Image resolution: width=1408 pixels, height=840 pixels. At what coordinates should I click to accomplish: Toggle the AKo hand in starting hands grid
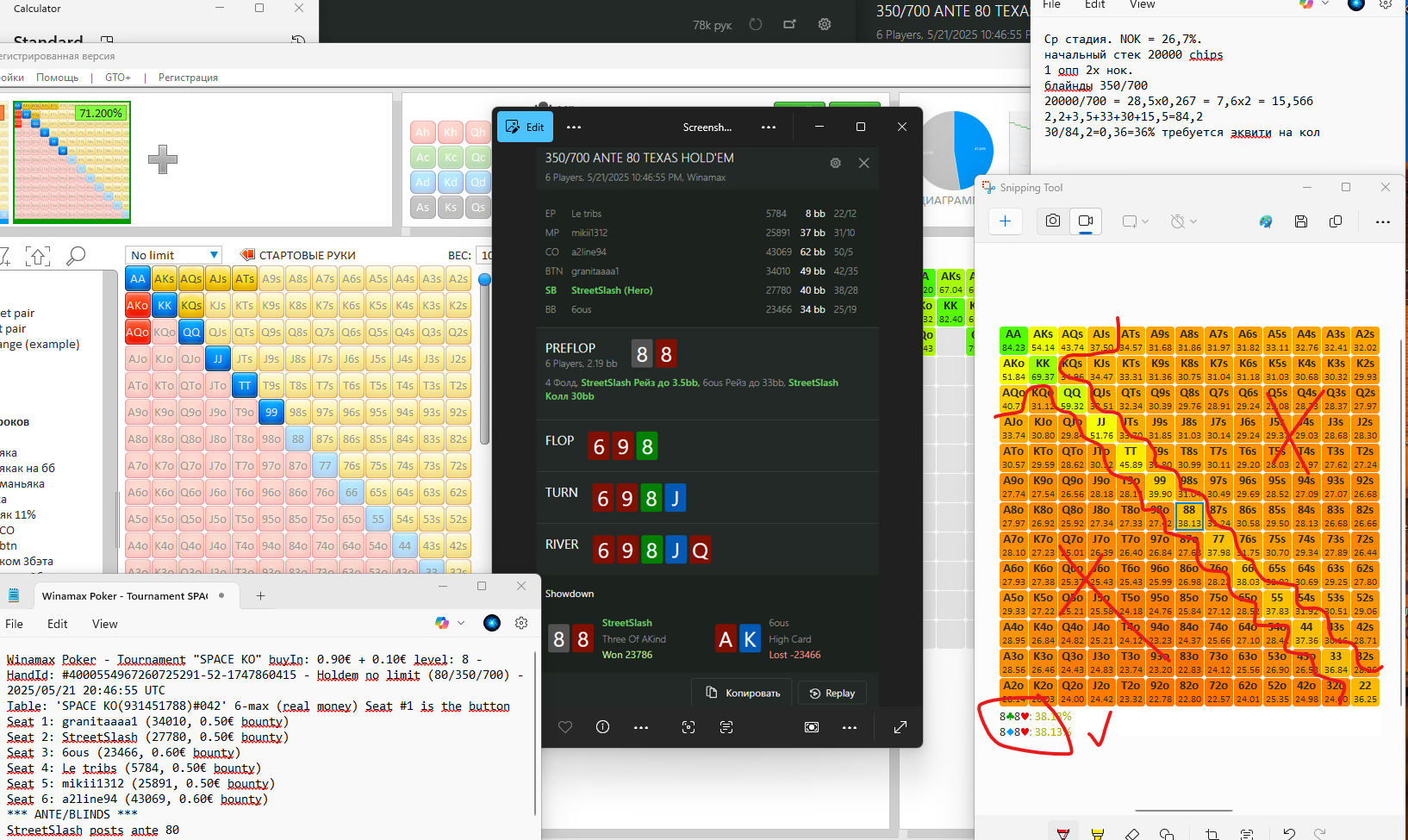tap(138, 305)
